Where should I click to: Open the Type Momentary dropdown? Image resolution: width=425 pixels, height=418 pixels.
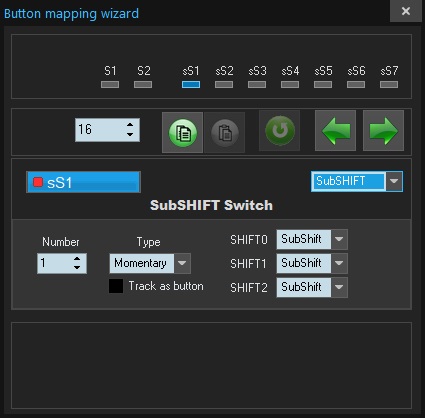coord(182,263)
